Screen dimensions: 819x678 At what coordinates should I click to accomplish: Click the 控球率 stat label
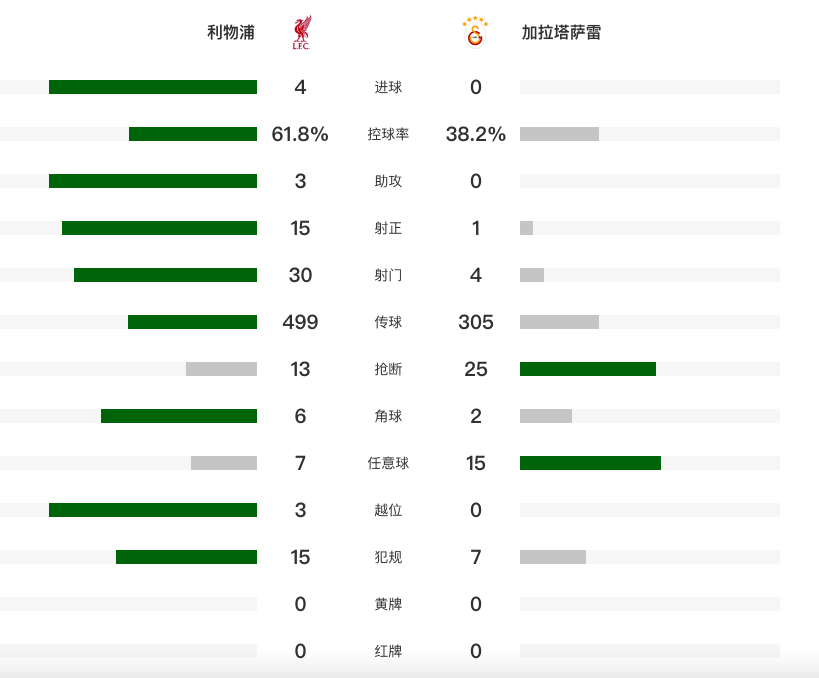(x=388, y=134)
